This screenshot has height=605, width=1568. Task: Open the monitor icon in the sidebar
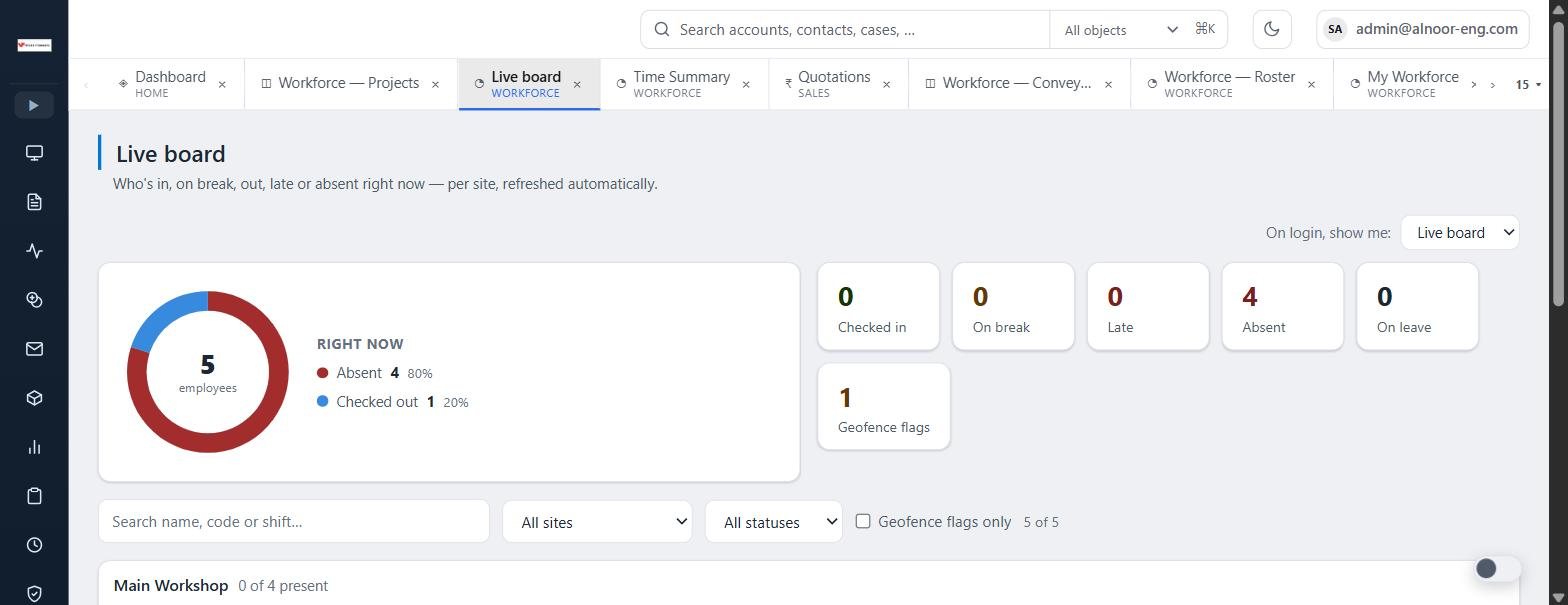[34, 153]
